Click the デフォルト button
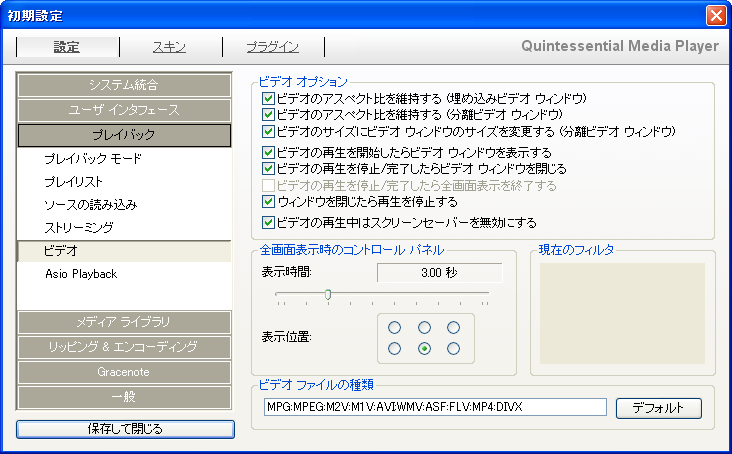 tap(658, 408)
